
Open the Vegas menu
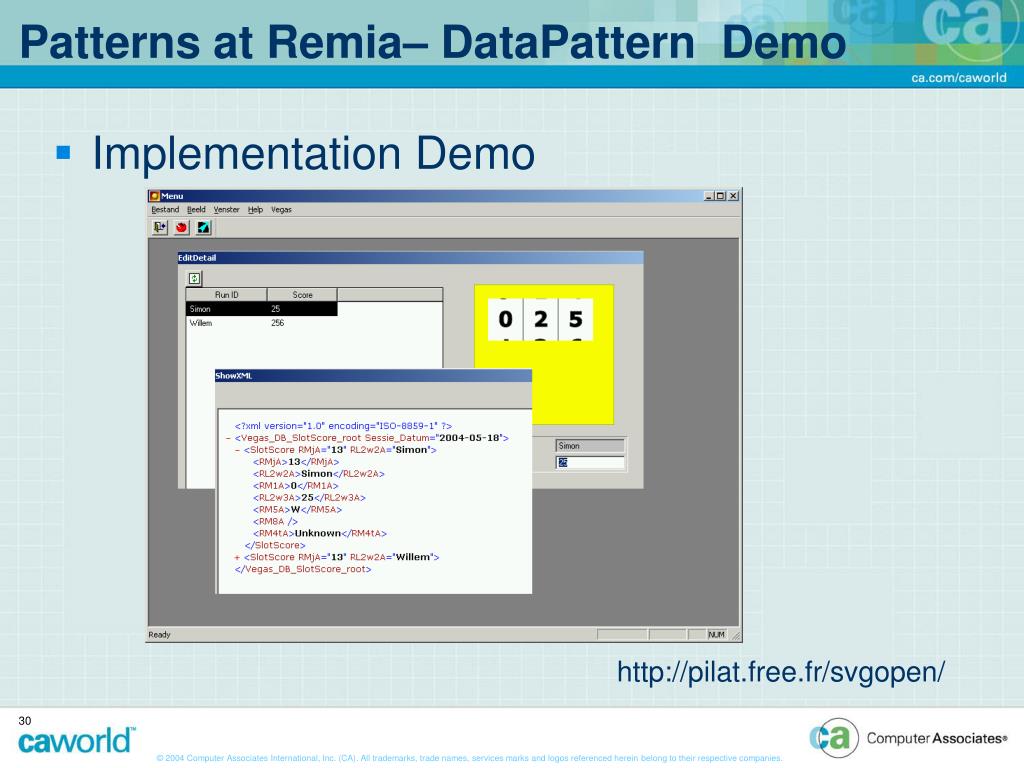pyautogui.click(x=281, y=210)
